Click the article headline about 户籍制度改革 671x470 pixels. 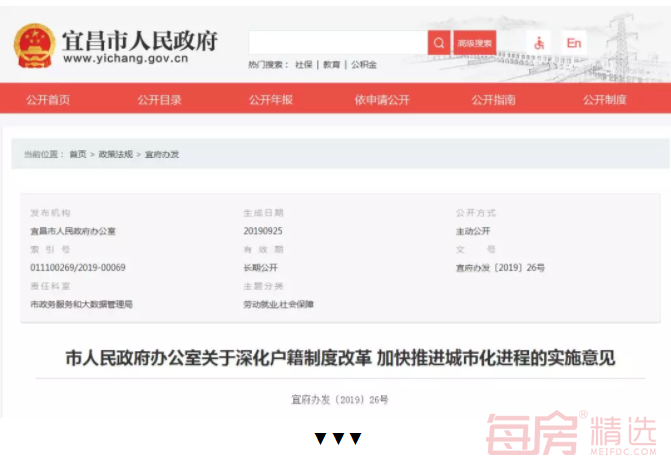[340, 358]
